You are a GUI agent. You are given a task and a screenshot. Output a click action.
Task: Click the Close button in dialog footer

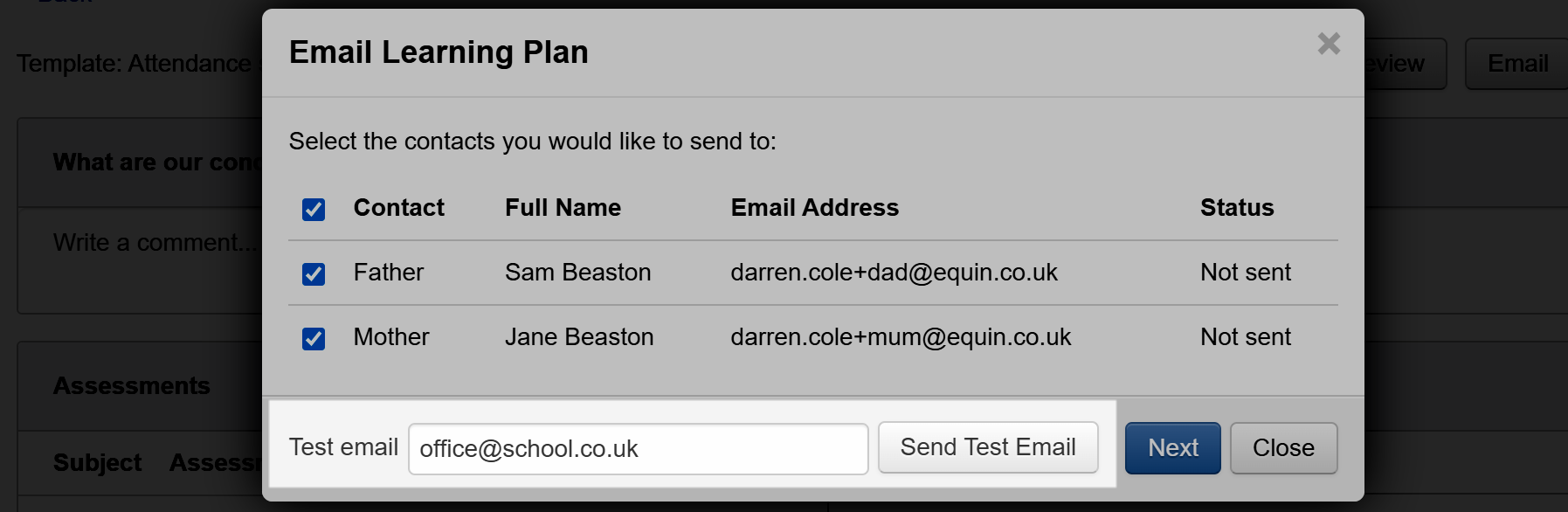1283,448
